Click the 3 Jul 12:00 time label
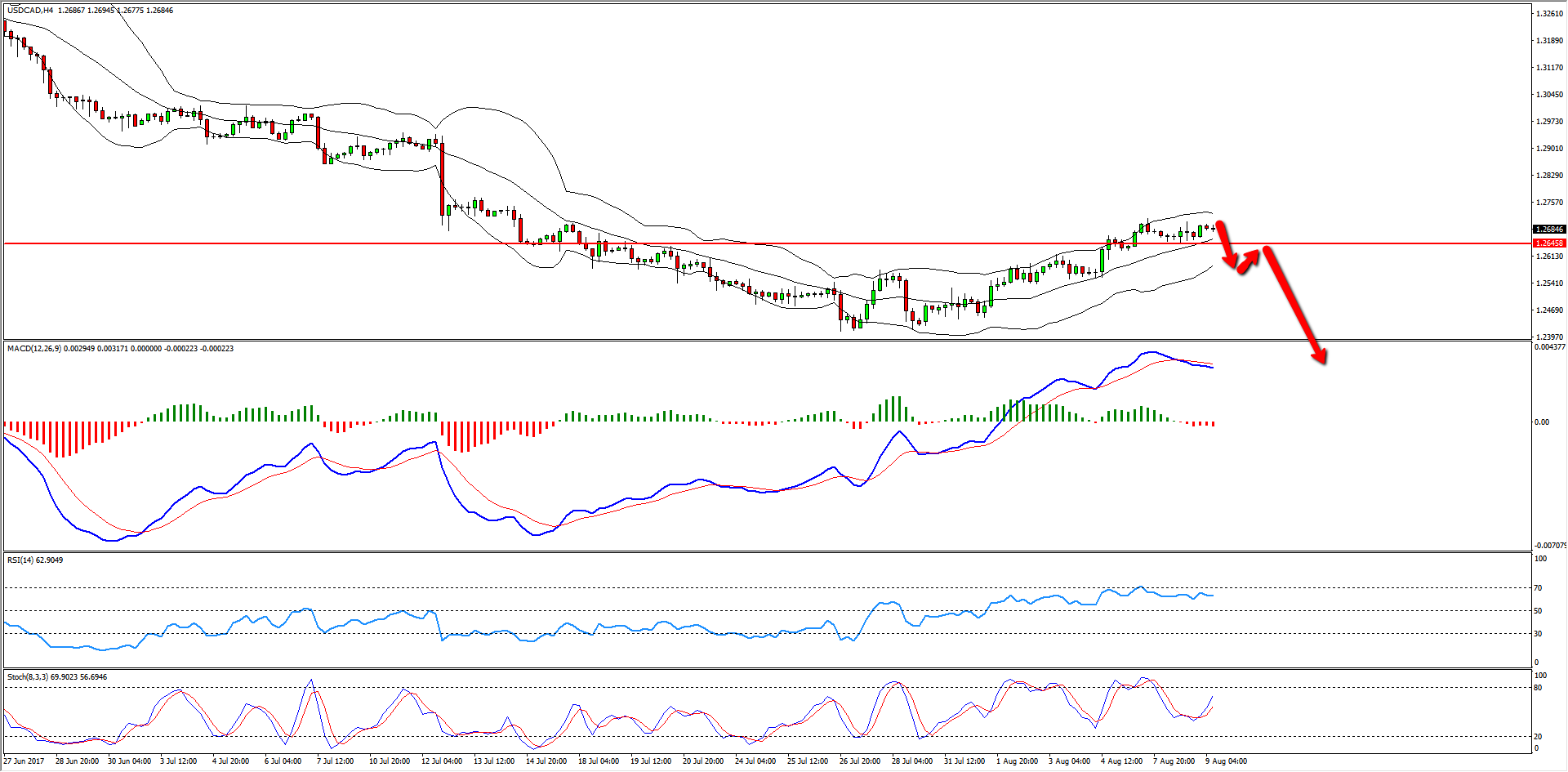 [178, 761]
